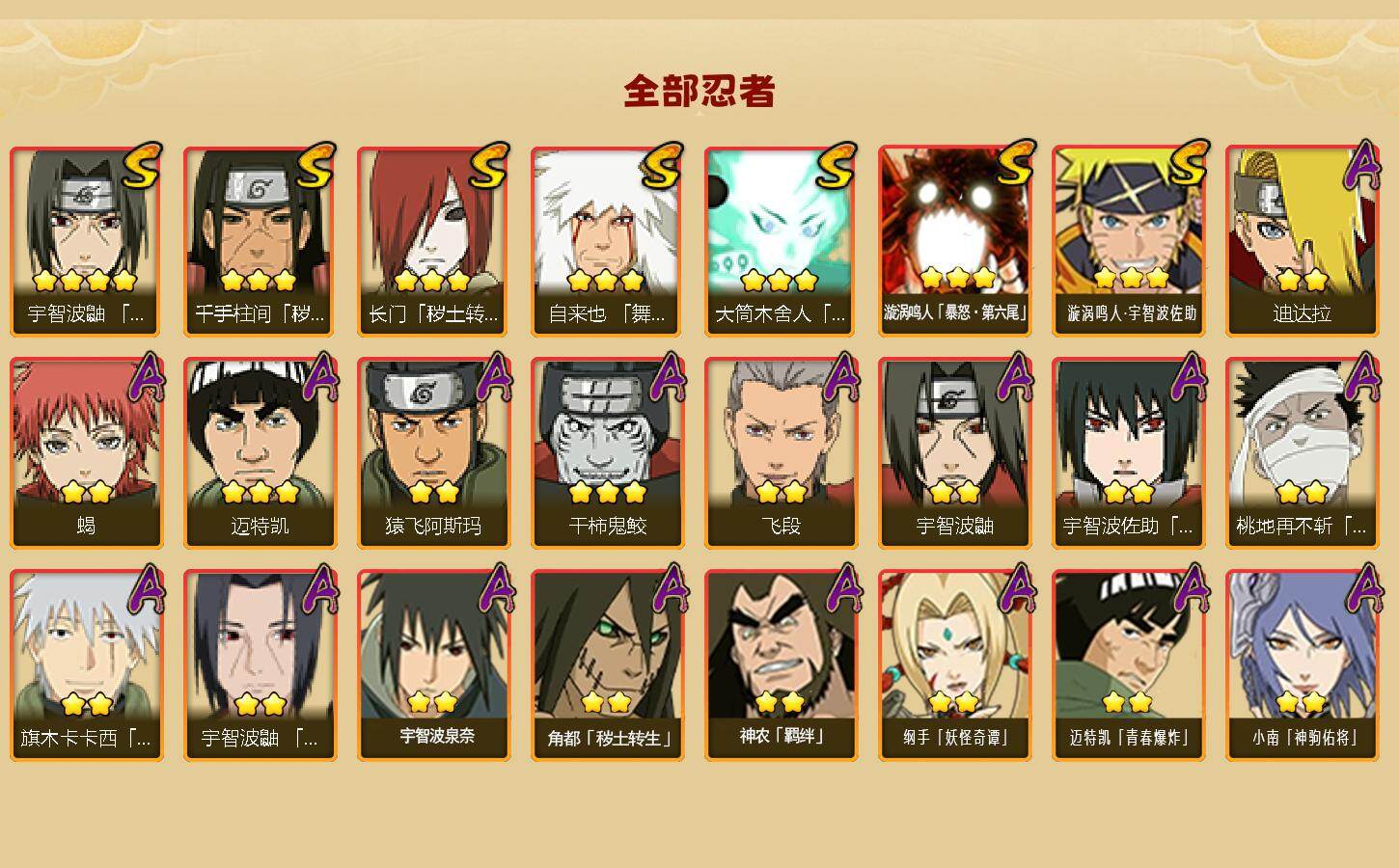Select the 小南「神驹佑将」 card
1399x868 pixels.
coord(1302,665)
